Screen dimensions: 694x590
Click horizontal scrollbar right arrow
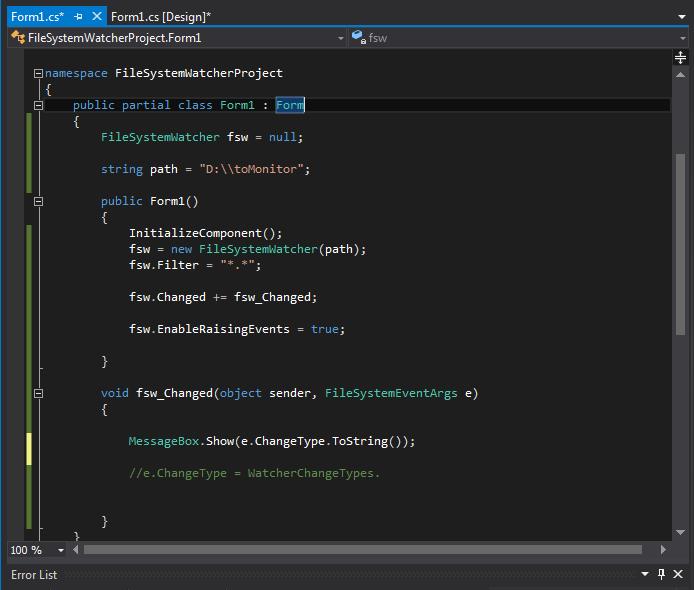pyautogui.click(x=663, y=550)
